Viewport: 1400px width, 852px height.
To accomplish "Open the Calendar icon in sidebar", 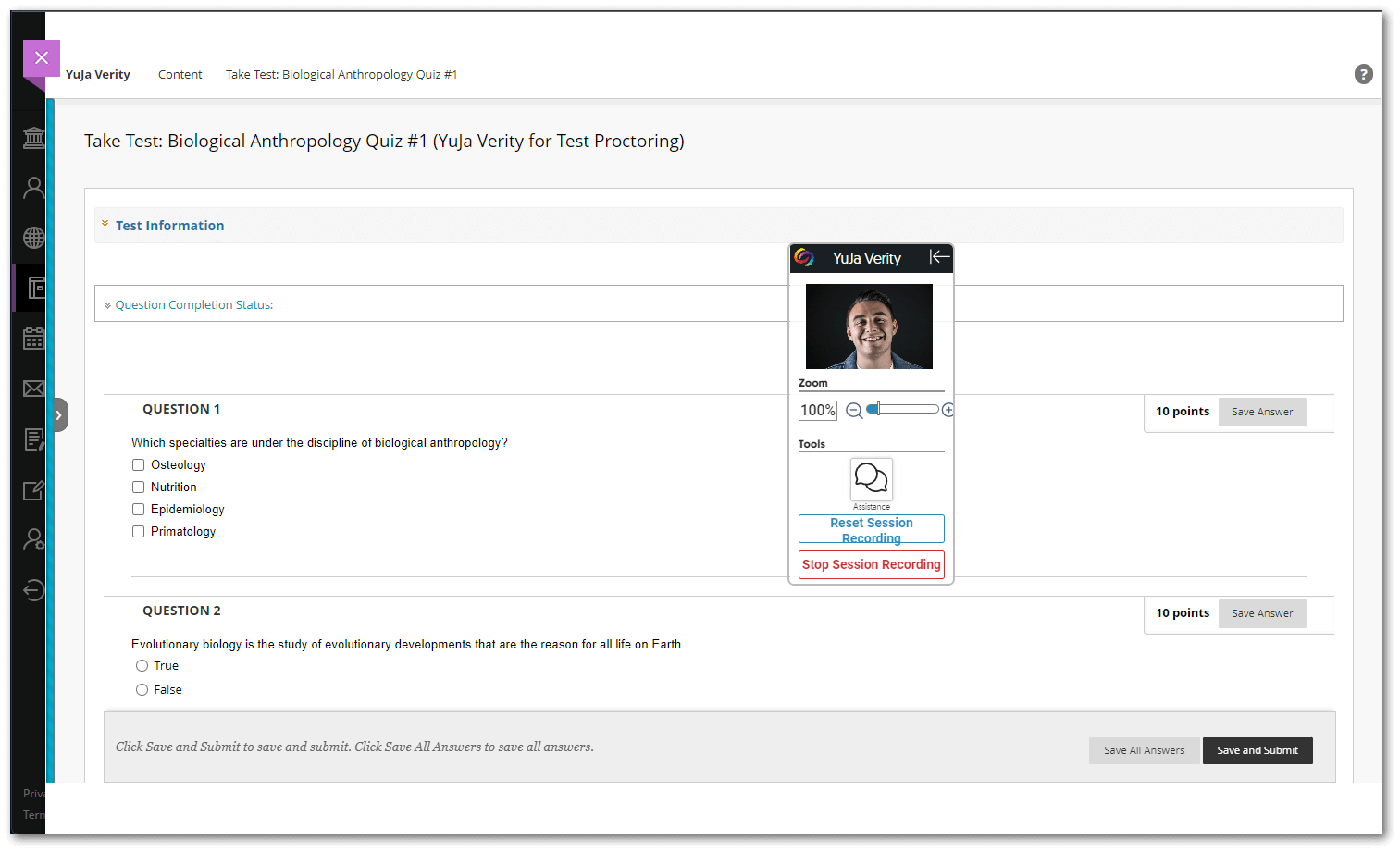I will click(34, 339).
